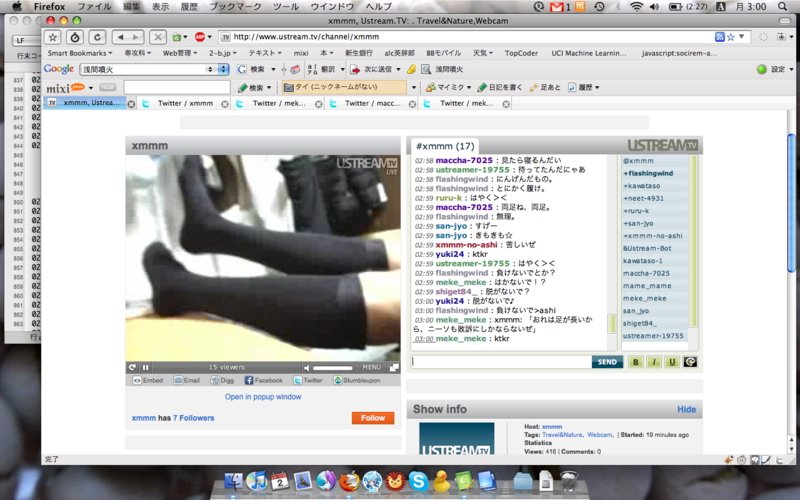Click the chat message scrollbar thumb
The width and height of the screenshot is (800, 500).
click(612, 323)
